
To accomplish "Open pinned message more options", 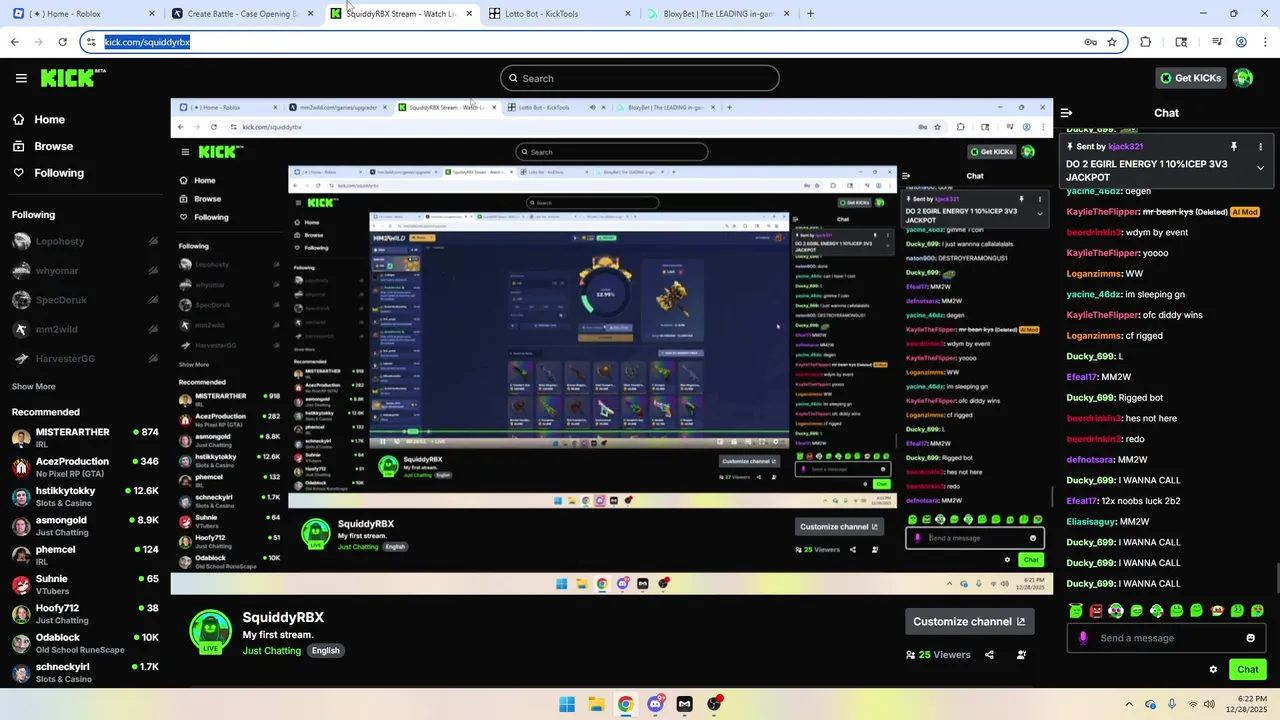I will 1260,146.
